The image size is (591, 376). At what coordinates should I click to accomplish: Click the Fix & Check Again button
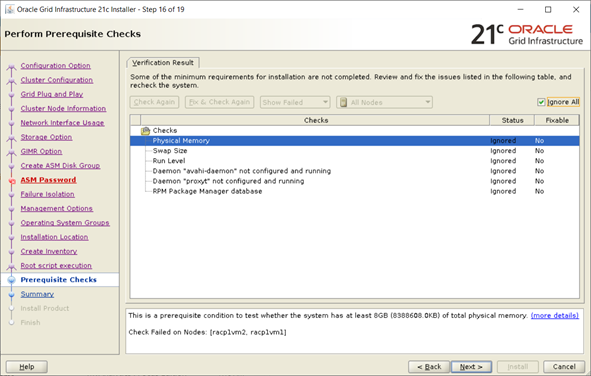coord(219,102)
